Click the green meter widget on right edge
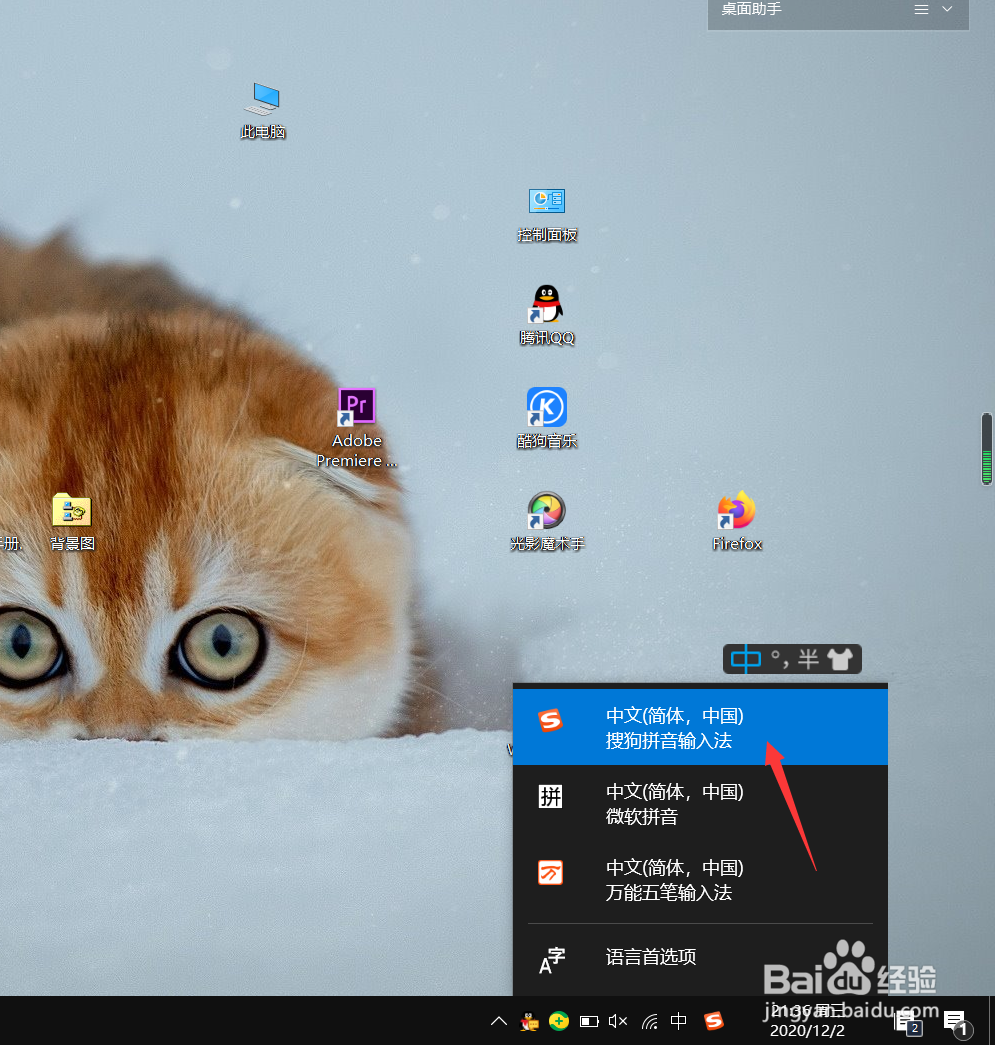Viewport: 995px width, 1045px height. point(987,449)
